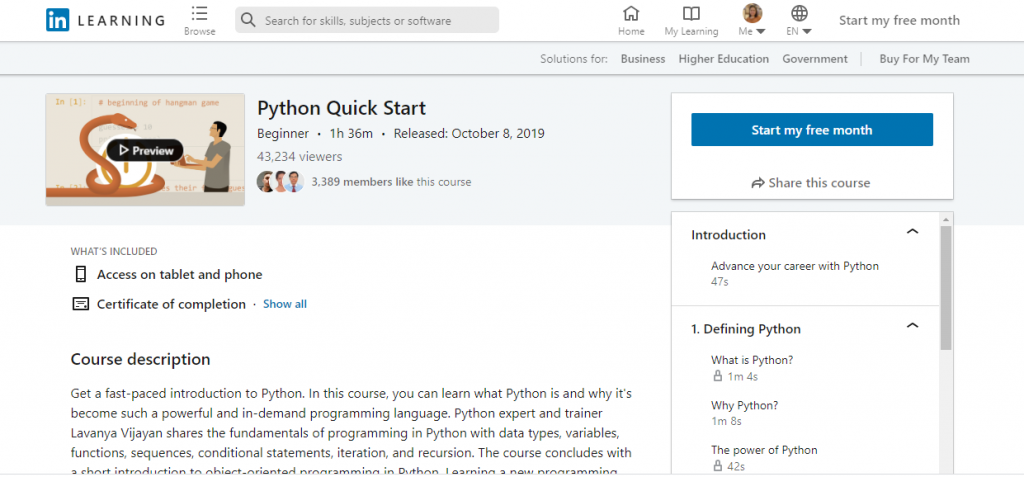Click the Course description heading

pyautogui.click(x=140, y=359)
